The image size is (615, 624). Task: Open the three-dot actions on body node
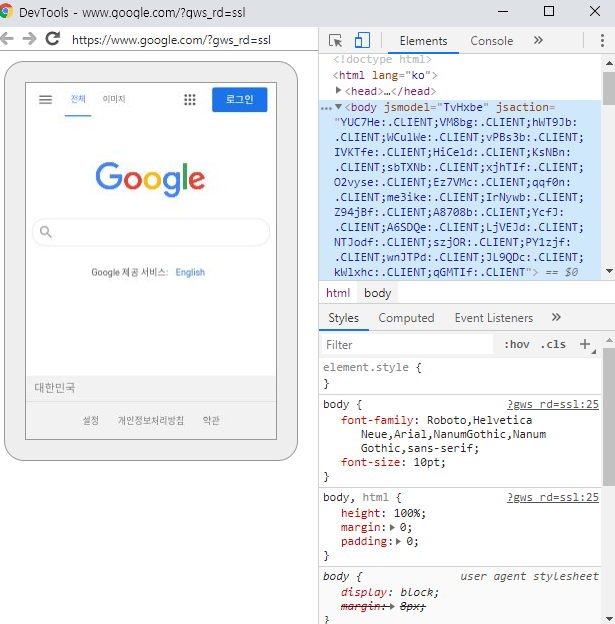[x=326, y=108]
